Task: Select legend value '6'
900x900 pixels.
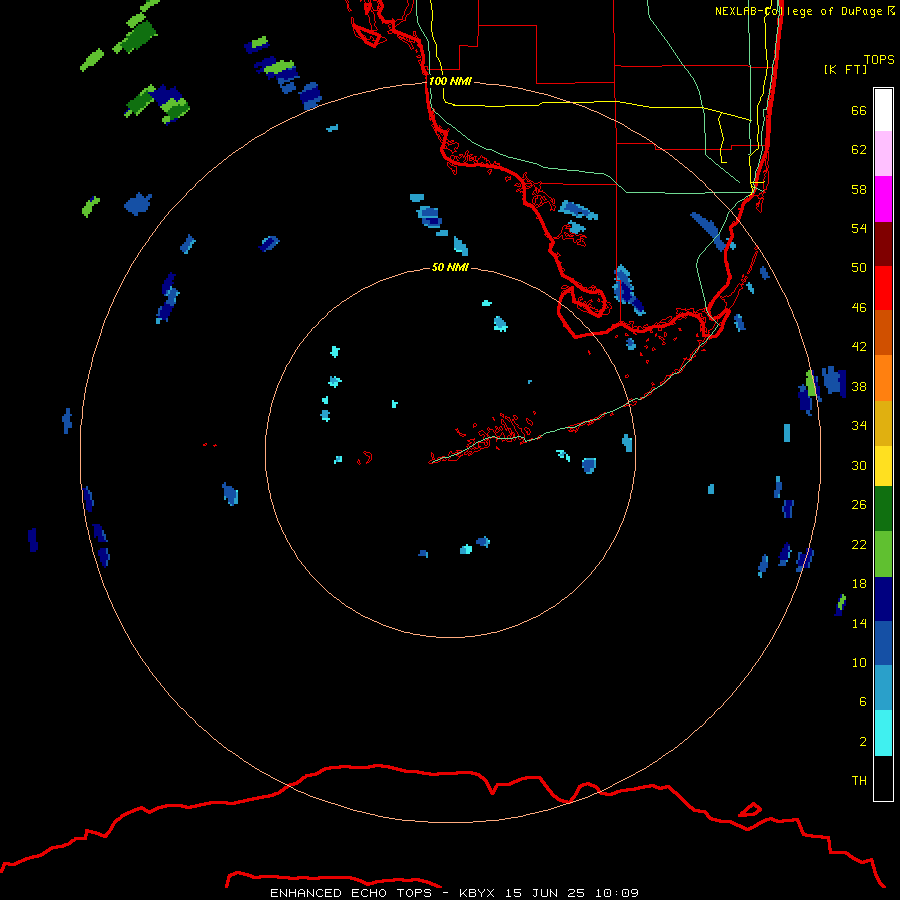Action: click(863, 701)
